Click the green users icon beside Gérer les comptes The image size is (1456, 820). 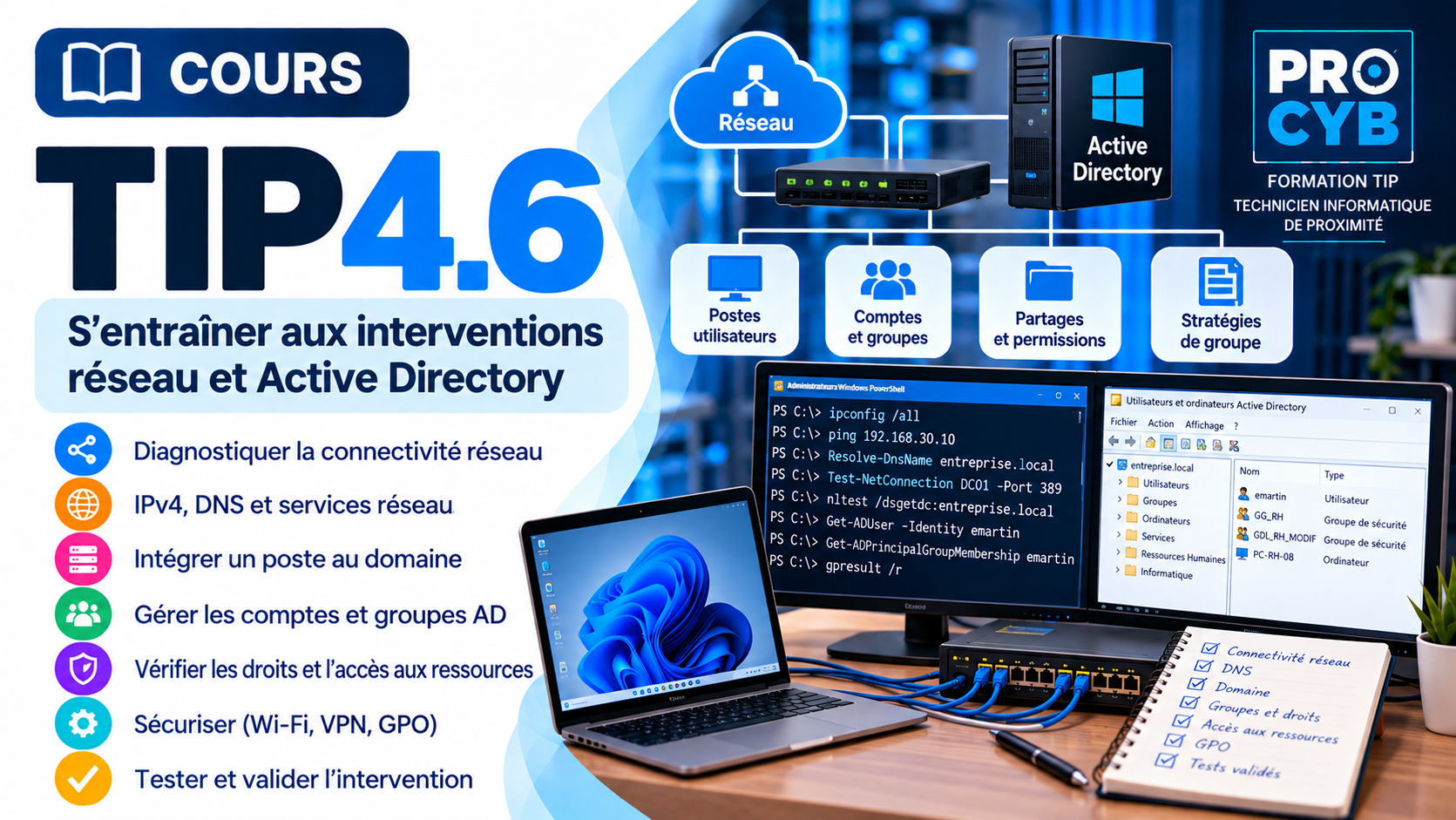[x=83, y=614]
